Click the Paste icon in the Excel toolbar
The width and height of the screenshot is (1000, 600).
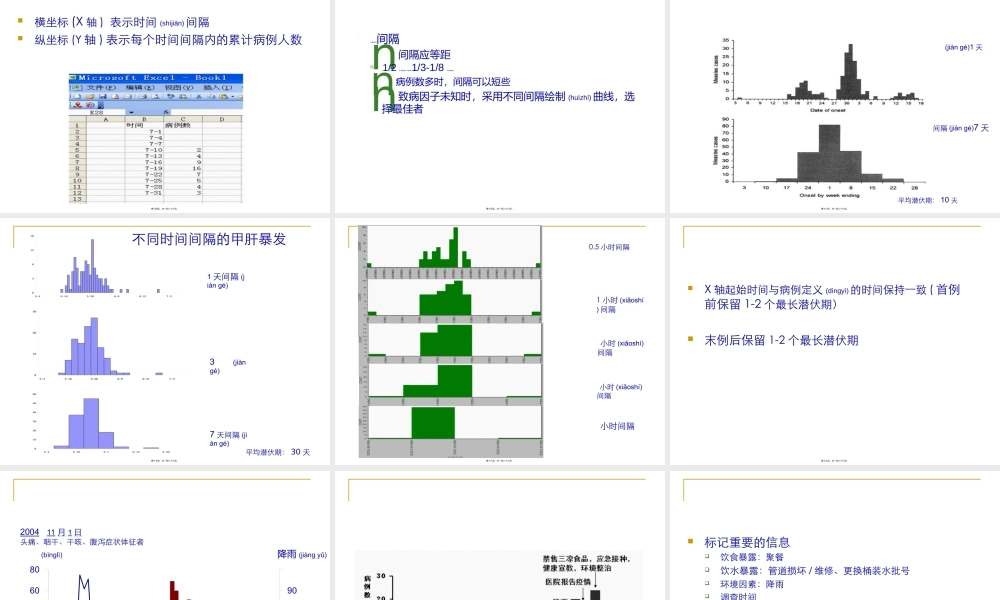(224, 97)
